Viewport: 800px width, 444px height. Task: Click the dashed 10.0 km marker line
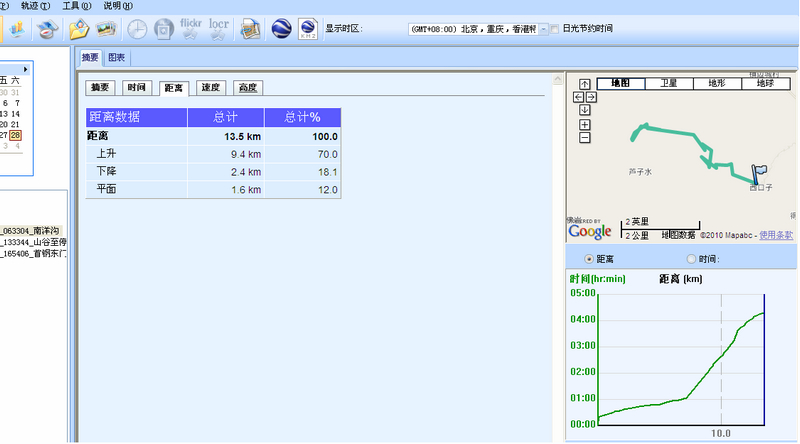pyautogui.click(x=721, y=359)
